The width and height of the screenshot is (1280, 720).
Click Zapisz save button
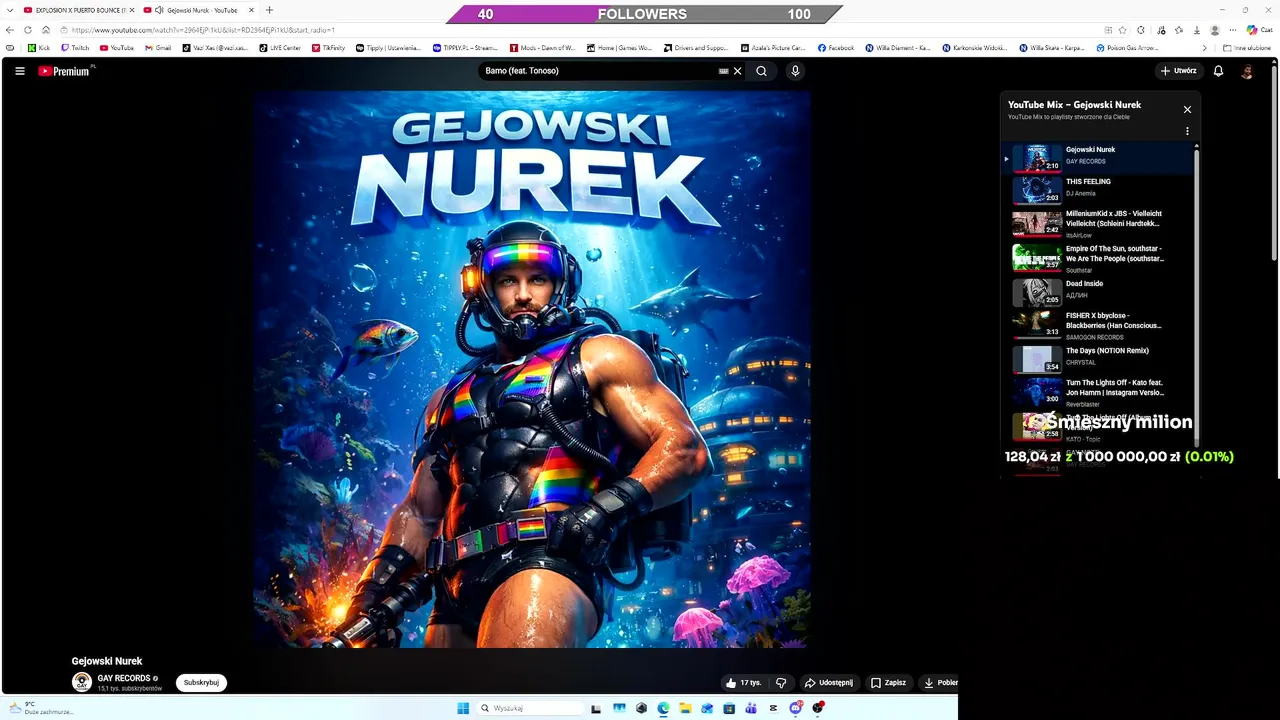click(888, 683)
